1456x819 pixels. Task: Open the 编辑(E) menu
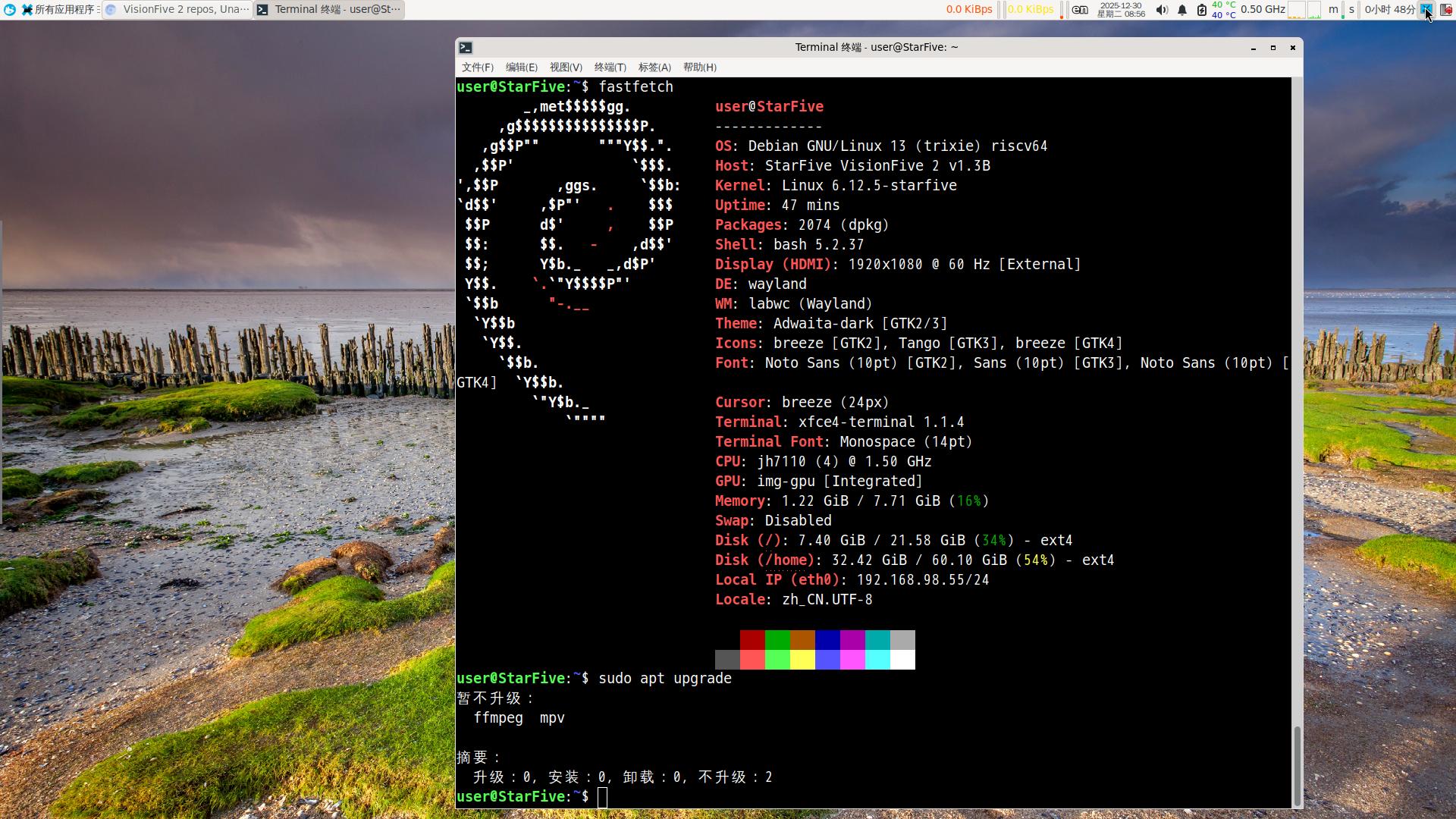click(x=521, y=67)
